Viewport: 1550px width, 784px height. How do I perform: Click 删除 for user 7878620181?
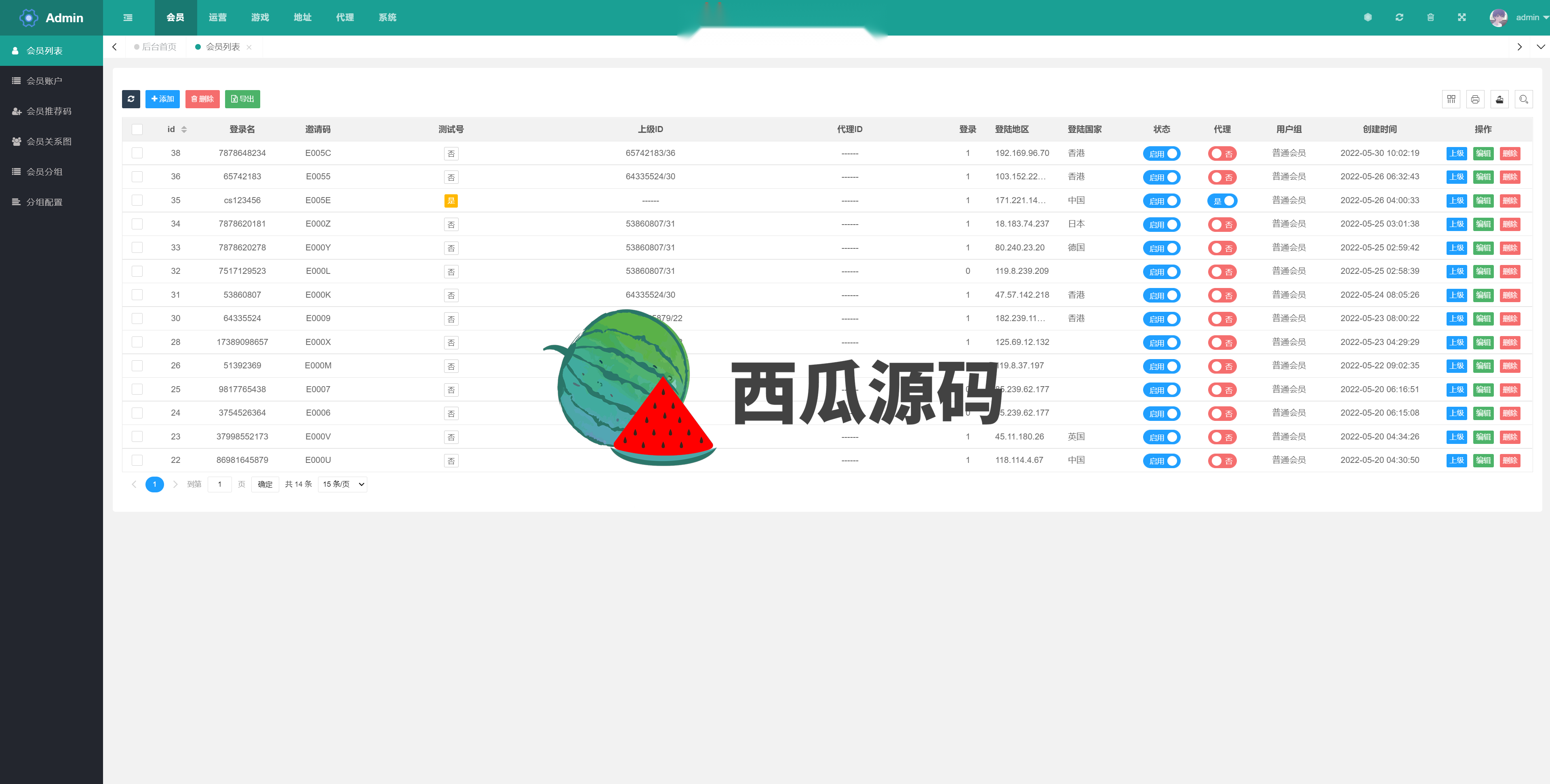point(1510,224)
